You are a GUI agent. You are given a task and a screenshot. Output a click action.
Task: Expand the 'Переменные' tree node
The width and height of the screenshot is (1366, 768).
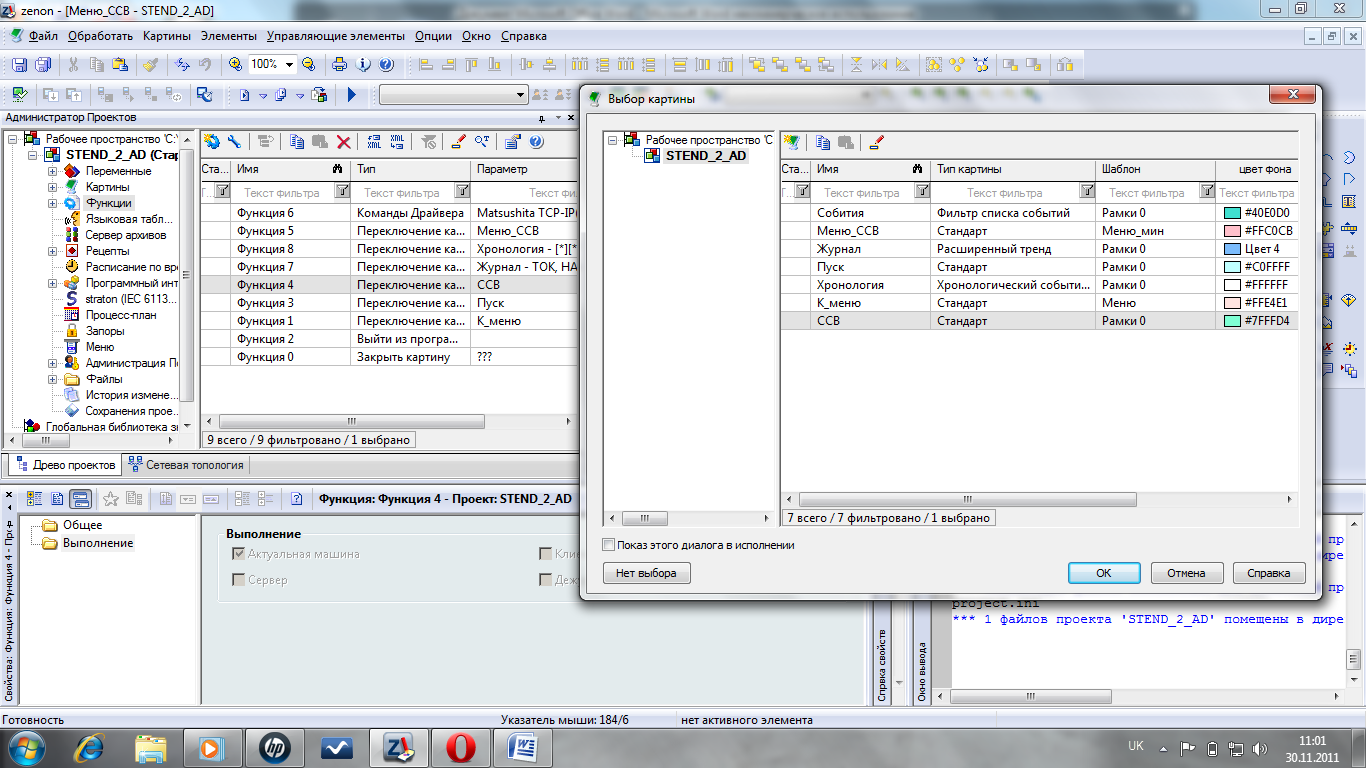(x=52, y=171)
